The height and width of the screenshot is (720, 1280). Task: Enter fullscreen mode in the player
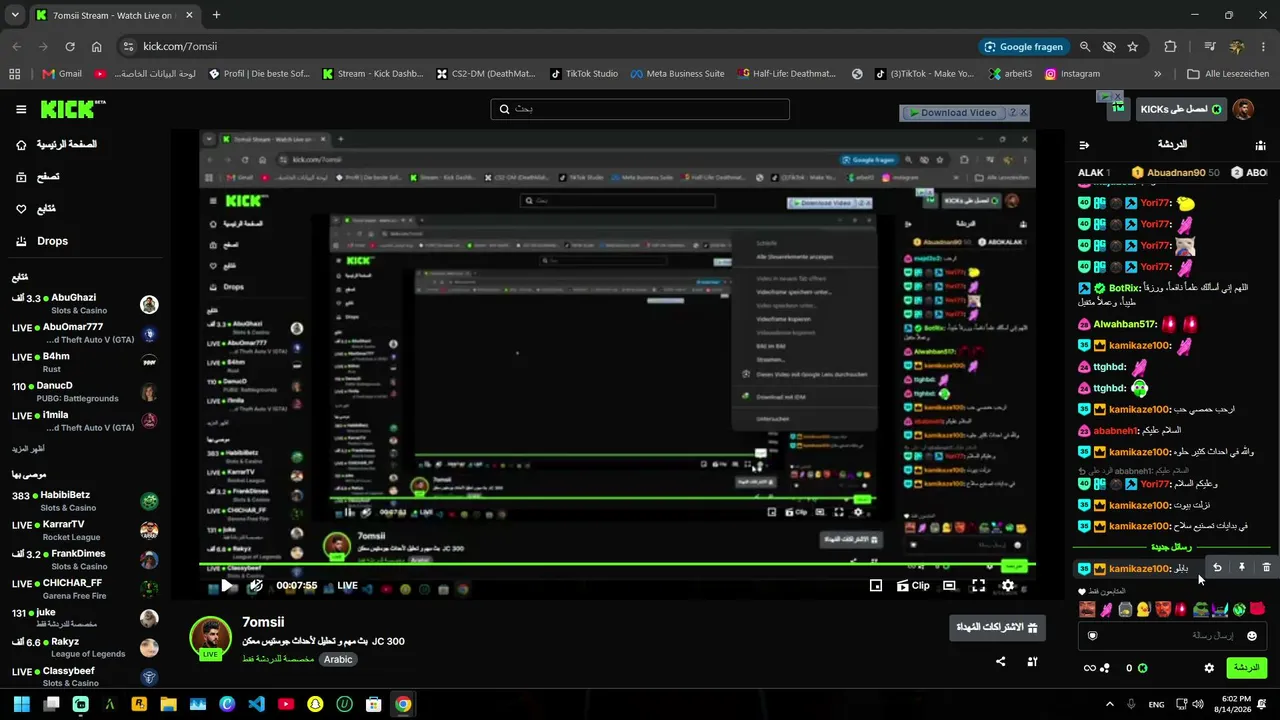point(978,586)
